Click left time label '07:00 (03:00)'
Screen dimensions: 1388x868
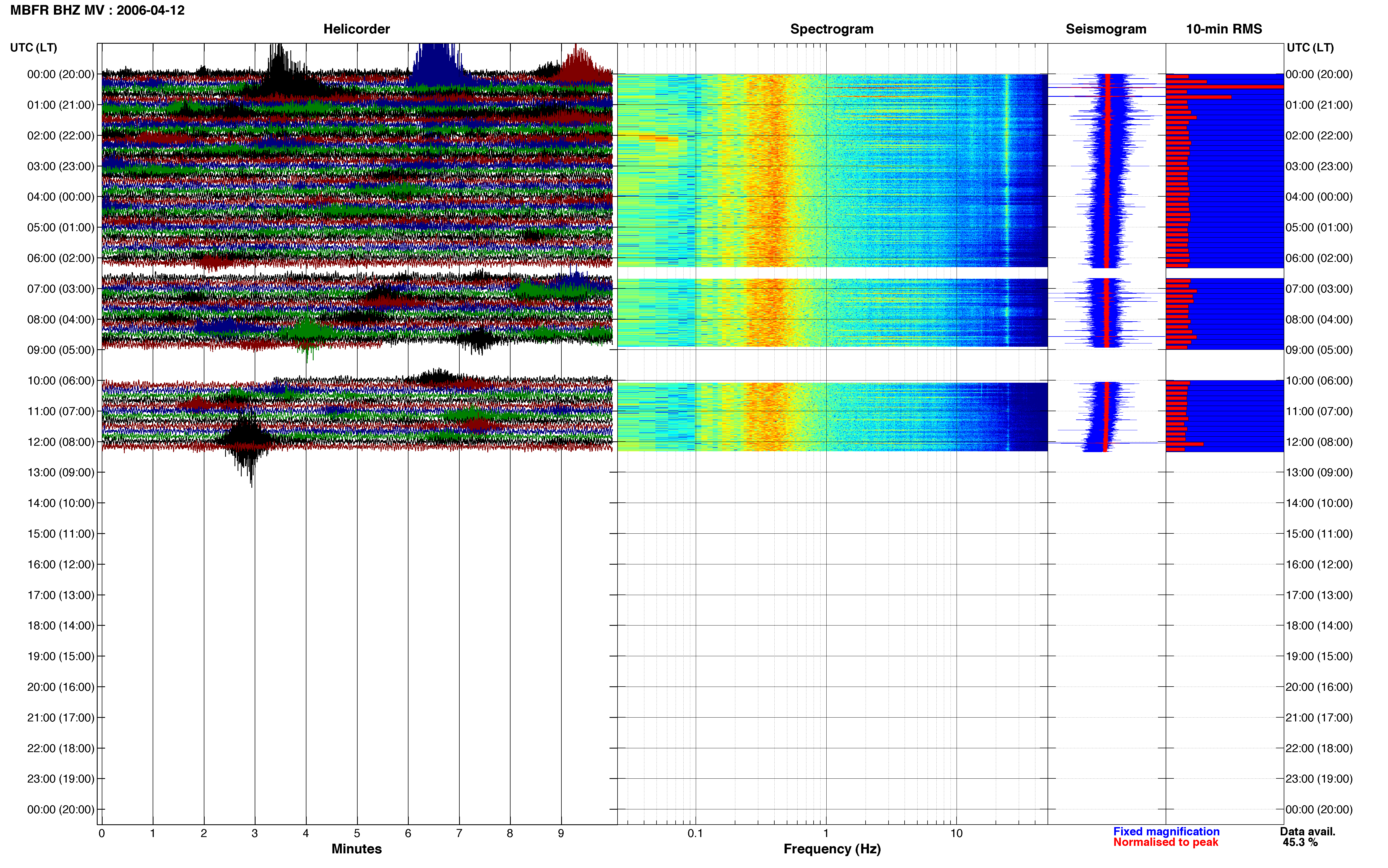click(x=60, y=289)
